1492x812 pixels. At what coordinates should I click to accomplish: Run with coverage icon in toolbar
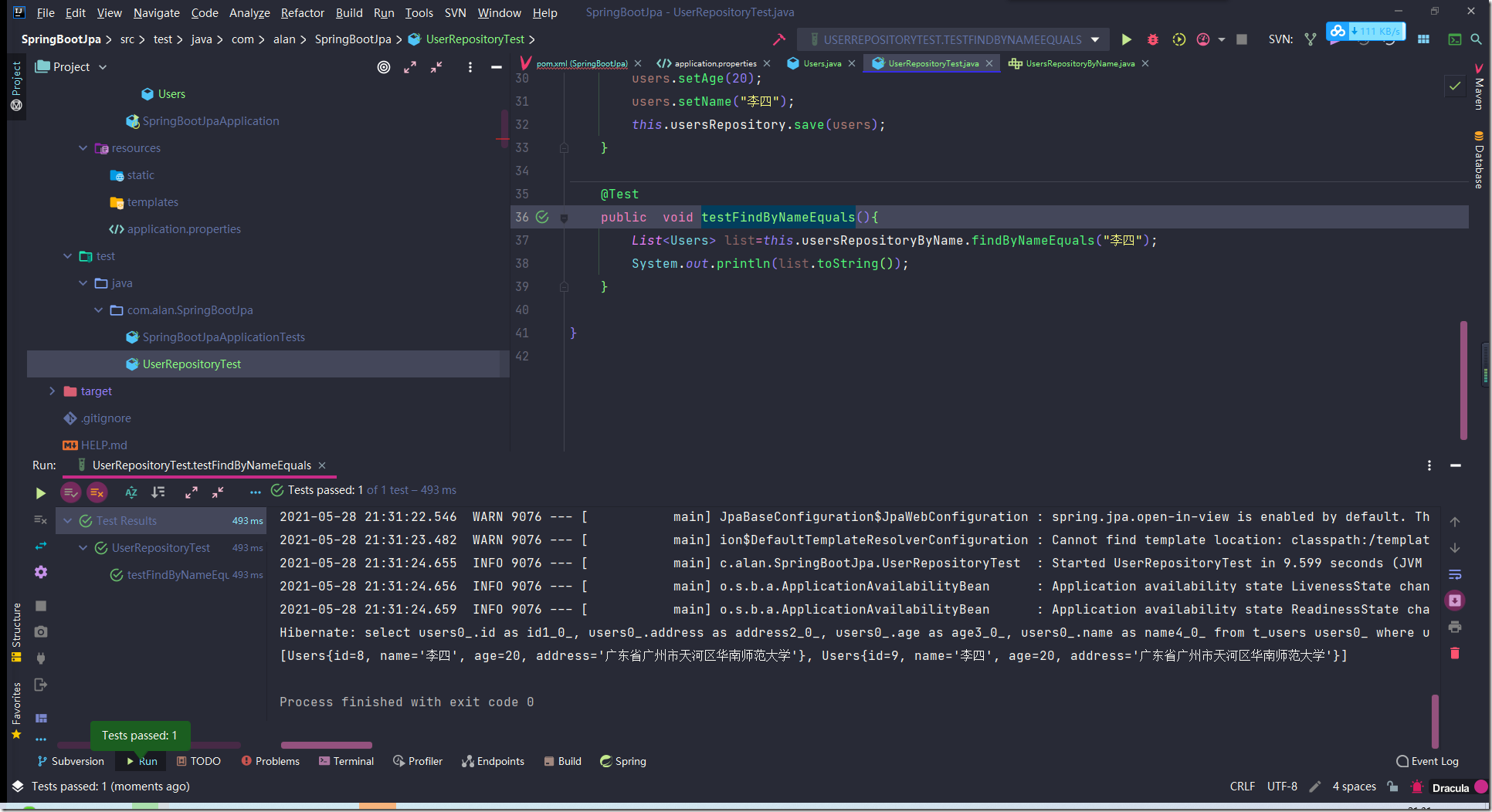tap(1178, 39)
